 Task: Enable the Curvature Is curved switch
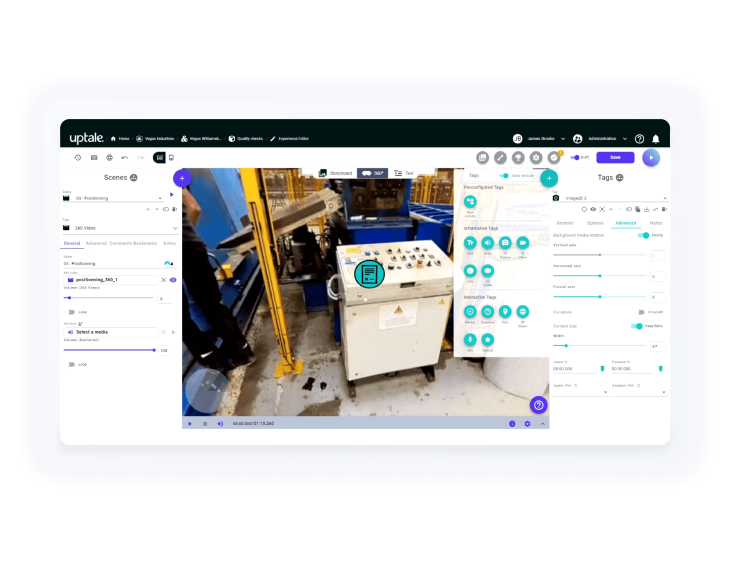641,312
